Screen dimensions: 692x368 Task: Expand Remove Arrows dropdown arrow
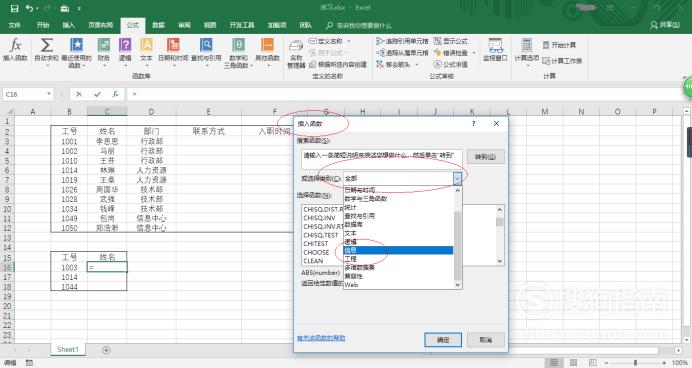(x=417, y=64)
